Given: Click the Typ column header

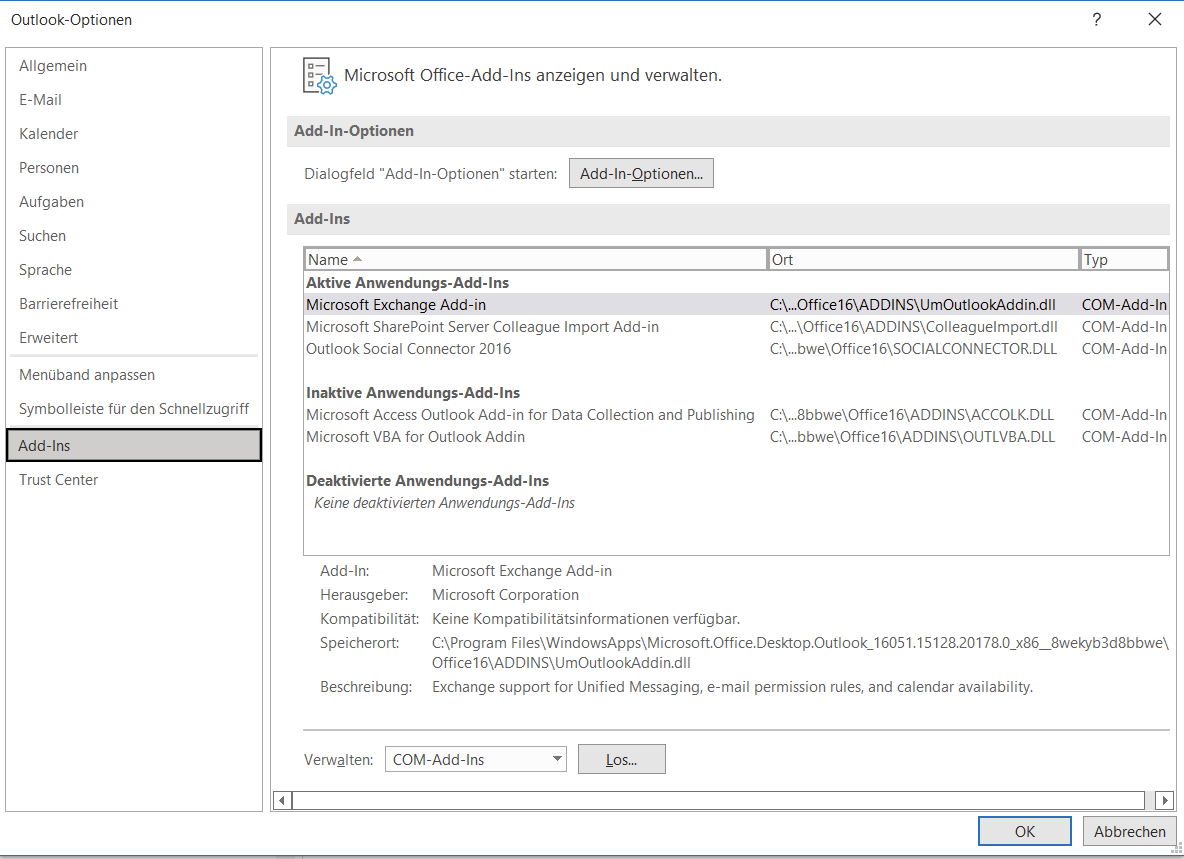Looking at the screenshot, I should point(1124,259).
